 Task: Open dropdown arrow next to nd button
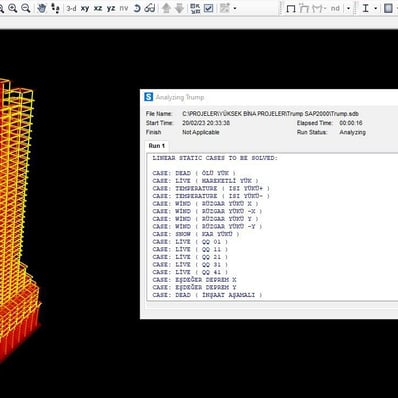tap(349, 8)
